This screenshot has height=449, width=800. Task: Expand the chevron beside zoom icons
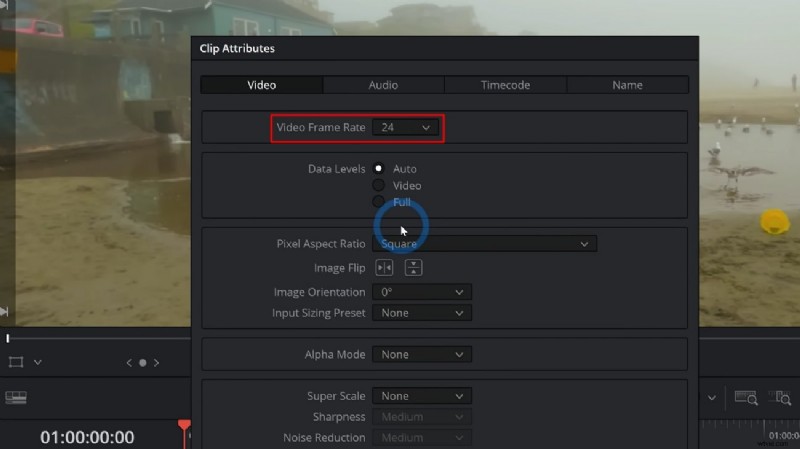(x=712, y=397)
